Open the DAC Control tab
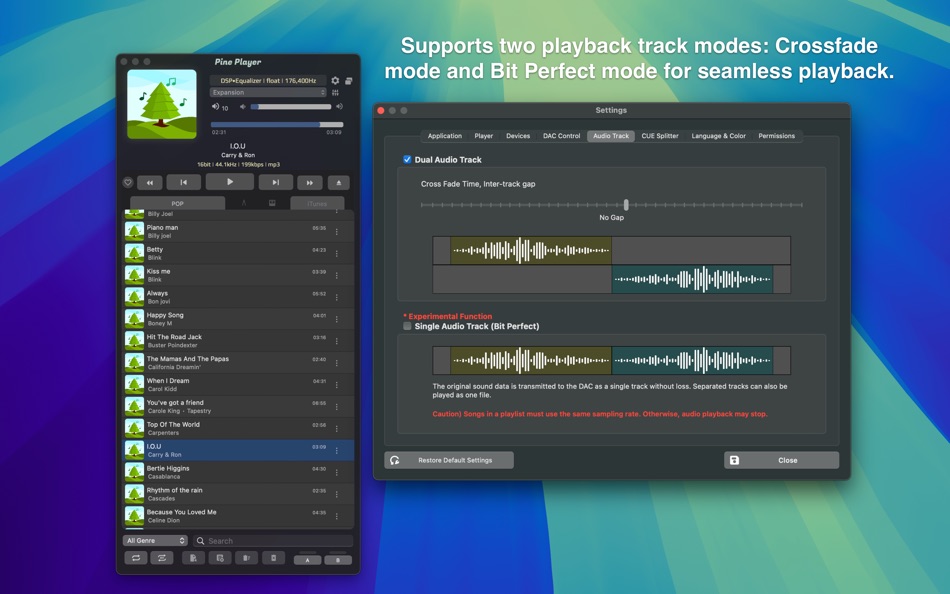 coord(562,136)
